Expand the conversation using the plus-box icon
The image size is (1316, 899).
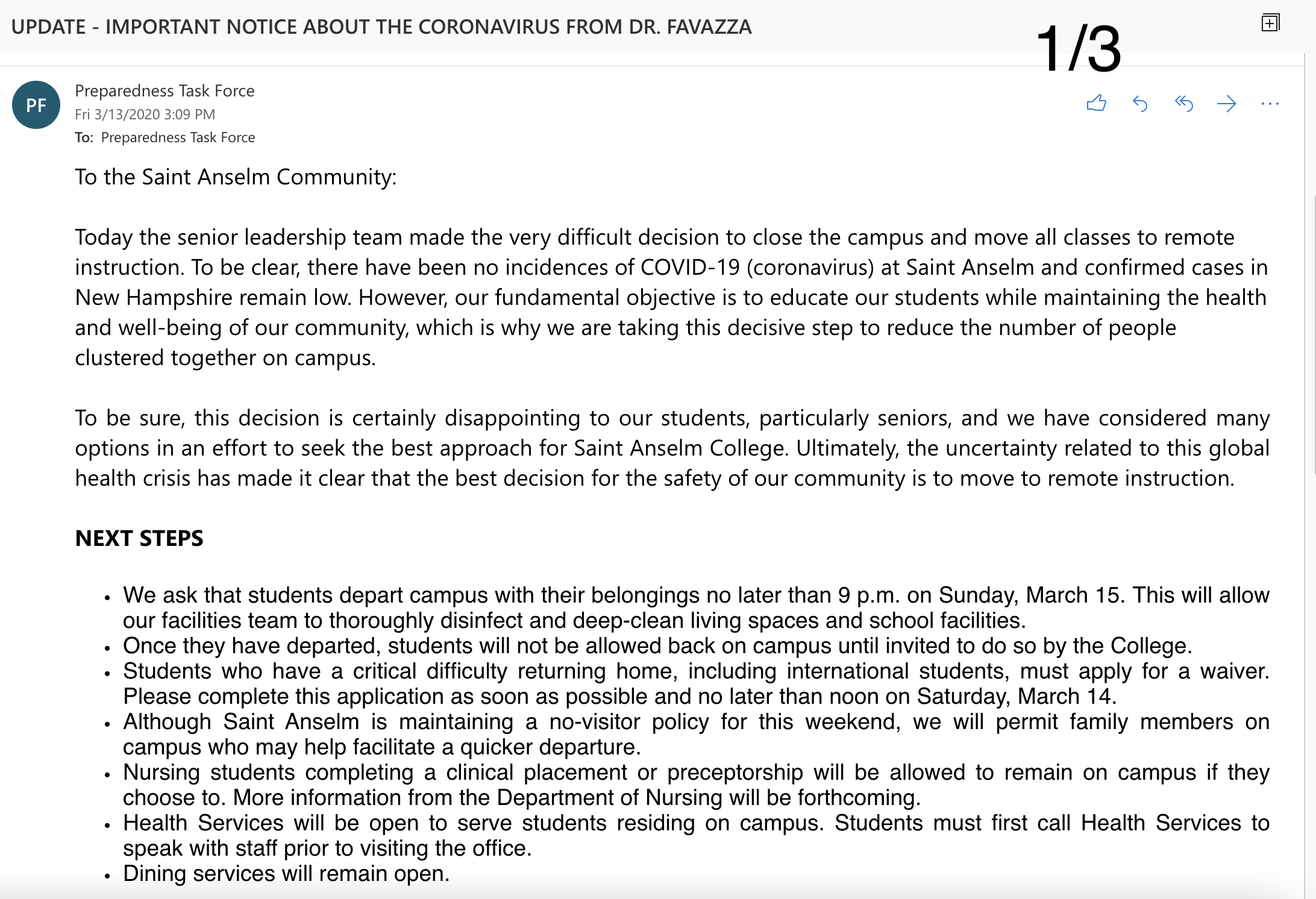coord(1270,23)
